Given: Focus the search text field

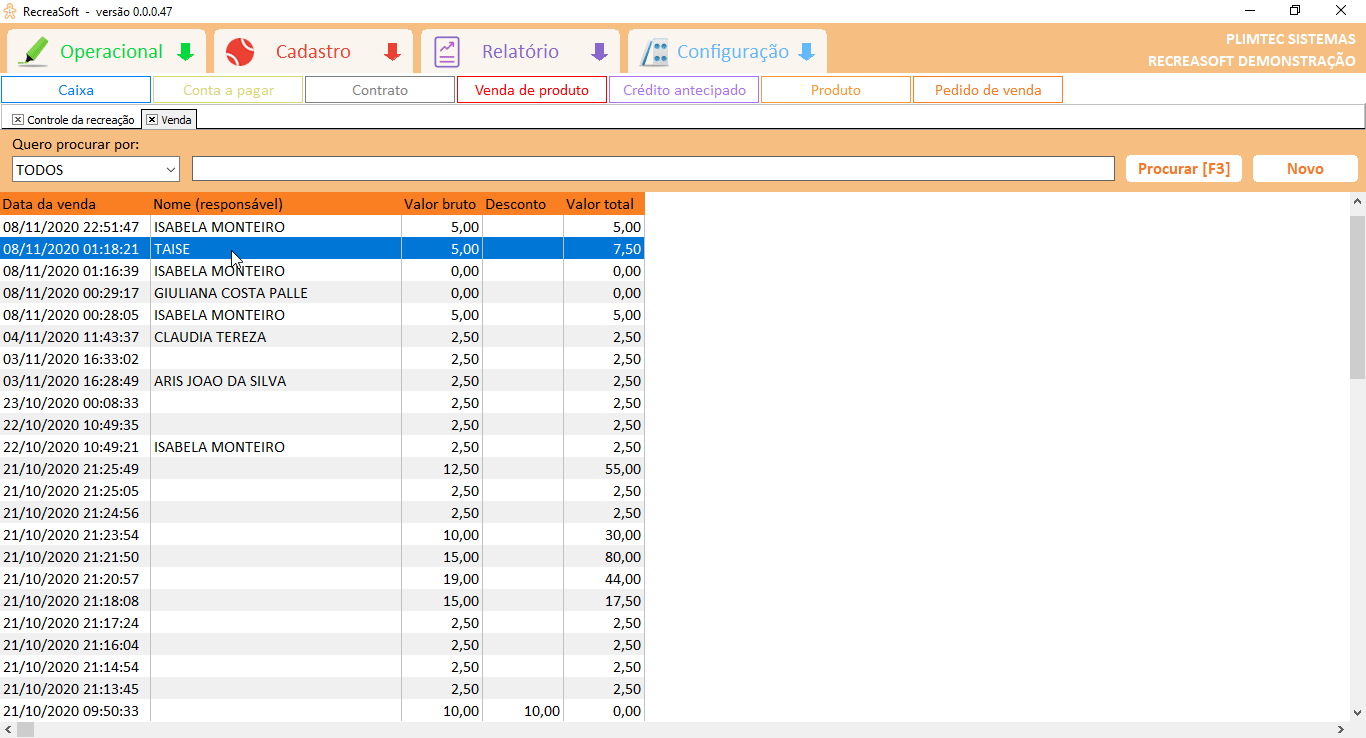Looking at the screenshot, I should (x=653, y=169).
